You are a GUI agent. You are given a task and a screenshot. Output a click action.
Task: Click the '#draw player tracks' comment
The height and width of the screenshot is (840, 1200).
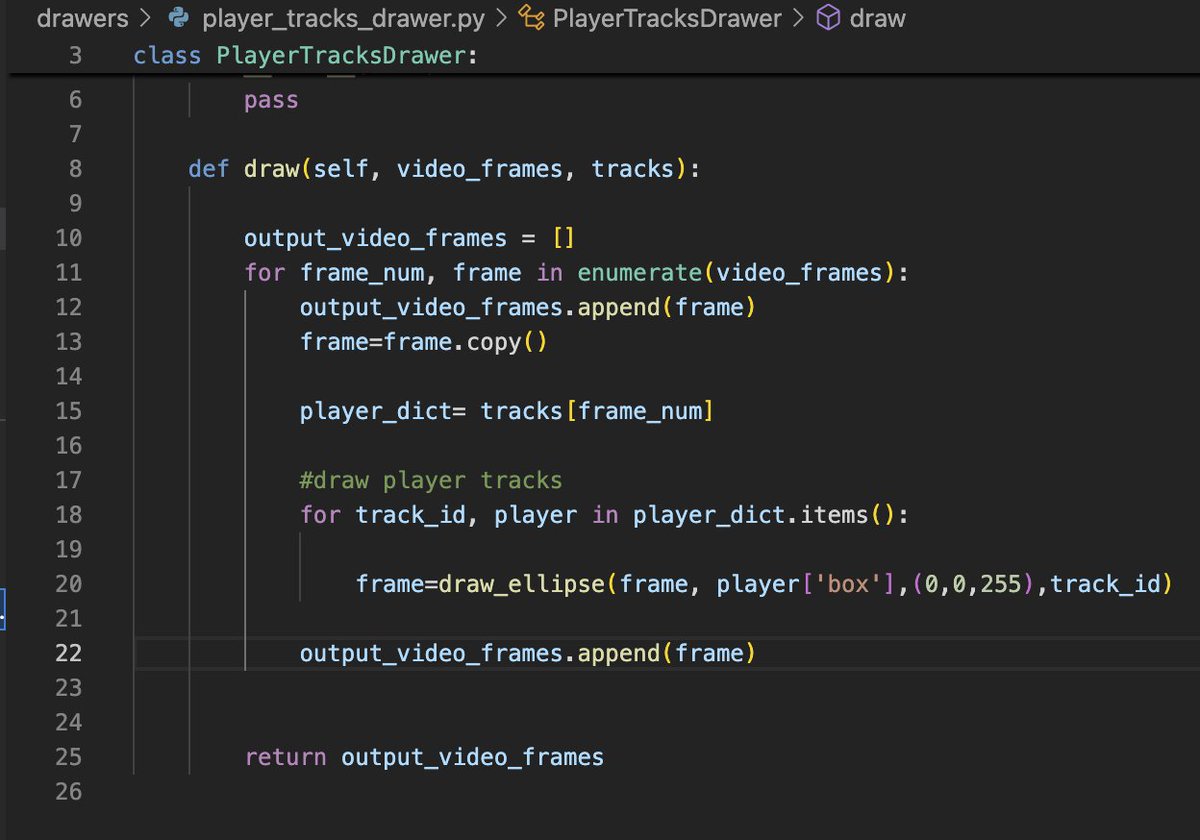(431, 480)
